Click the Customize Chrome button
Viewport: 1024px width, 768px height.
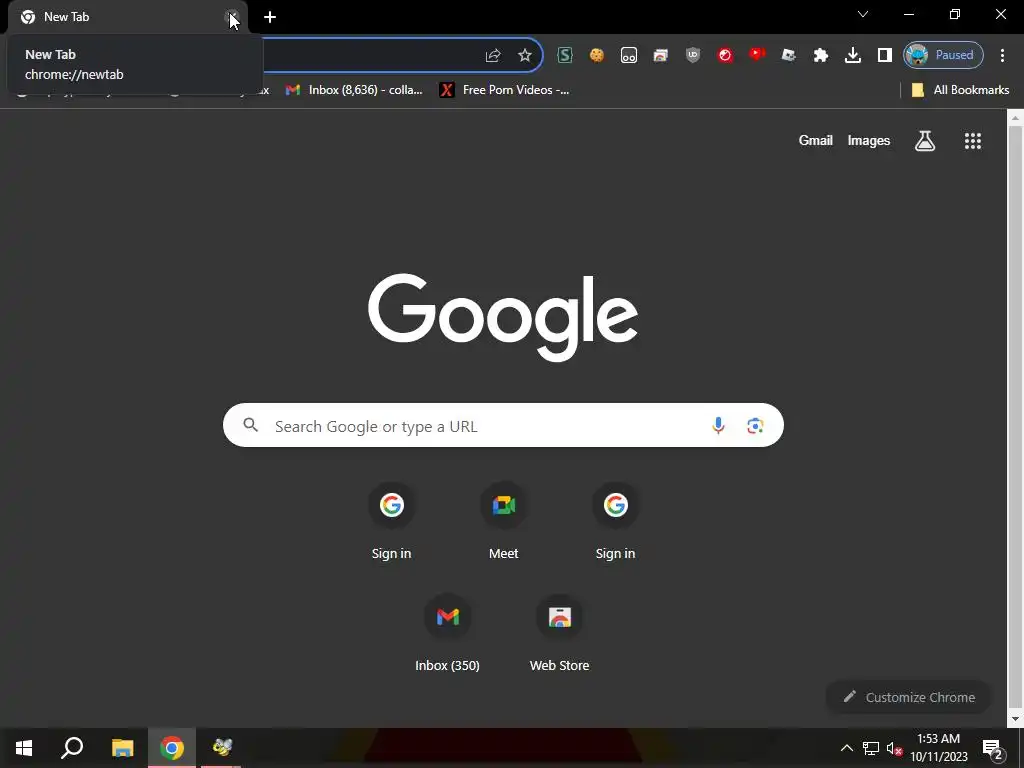[x=909, y=697]
